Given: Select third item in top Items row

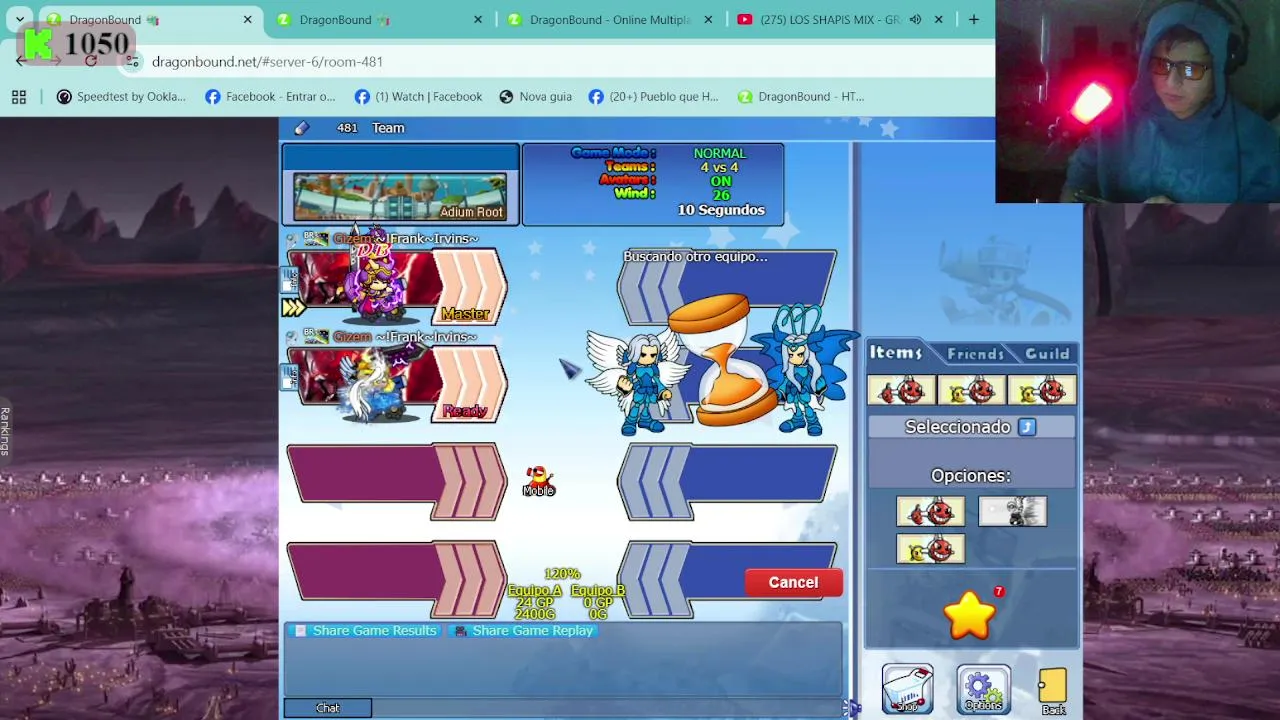Looking at the screenshot, I should point(1042,391).
